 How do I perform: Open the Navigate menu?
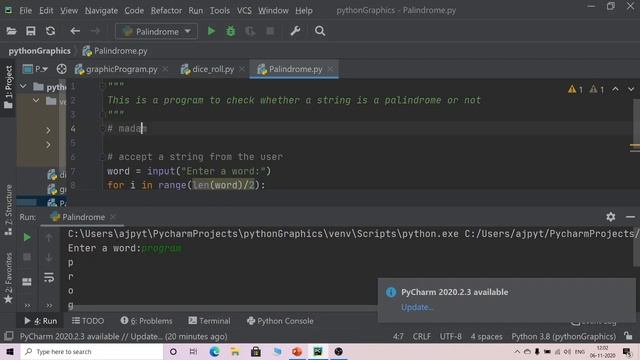point(101,10)
